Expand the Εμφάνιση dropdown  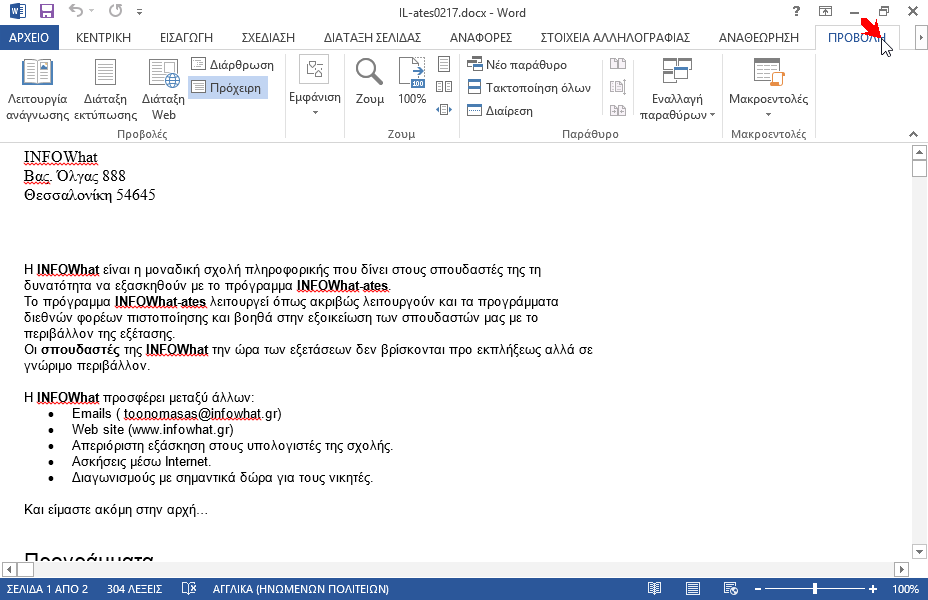click(315, 87)
